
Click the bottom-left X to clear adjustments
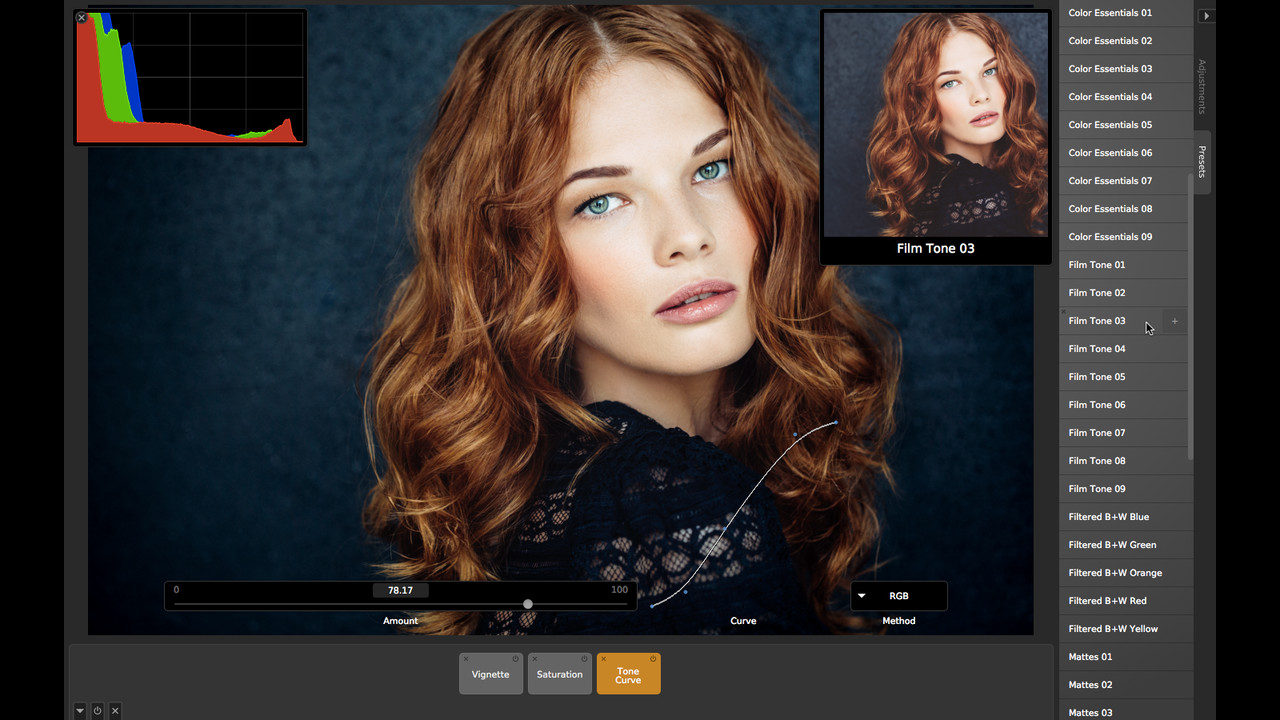pos(115,710)
